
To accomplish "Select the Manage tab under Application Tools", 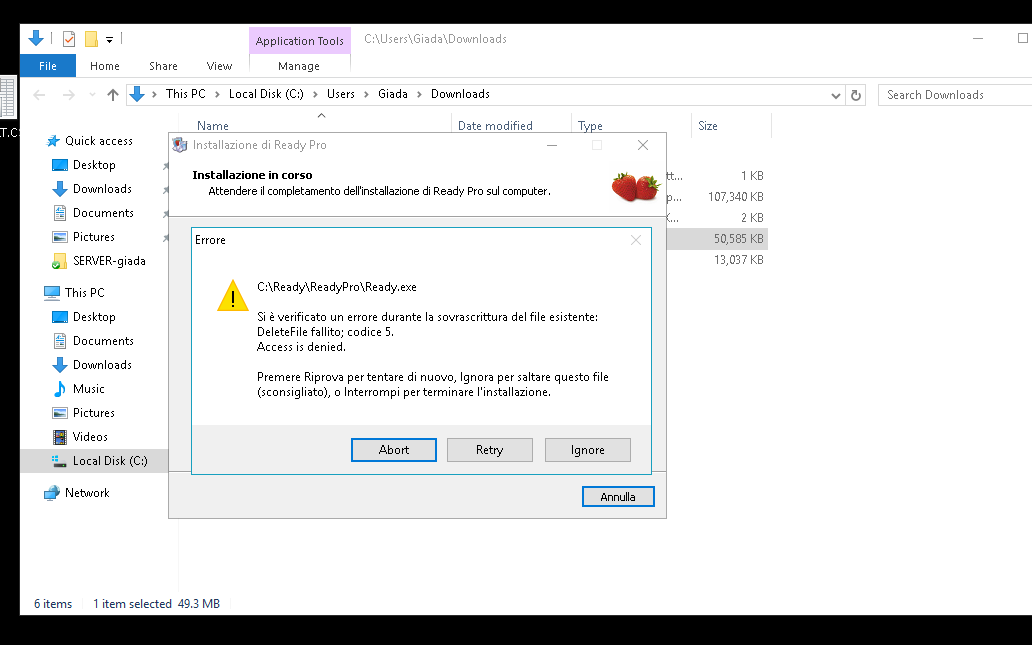I will (299, 66).
